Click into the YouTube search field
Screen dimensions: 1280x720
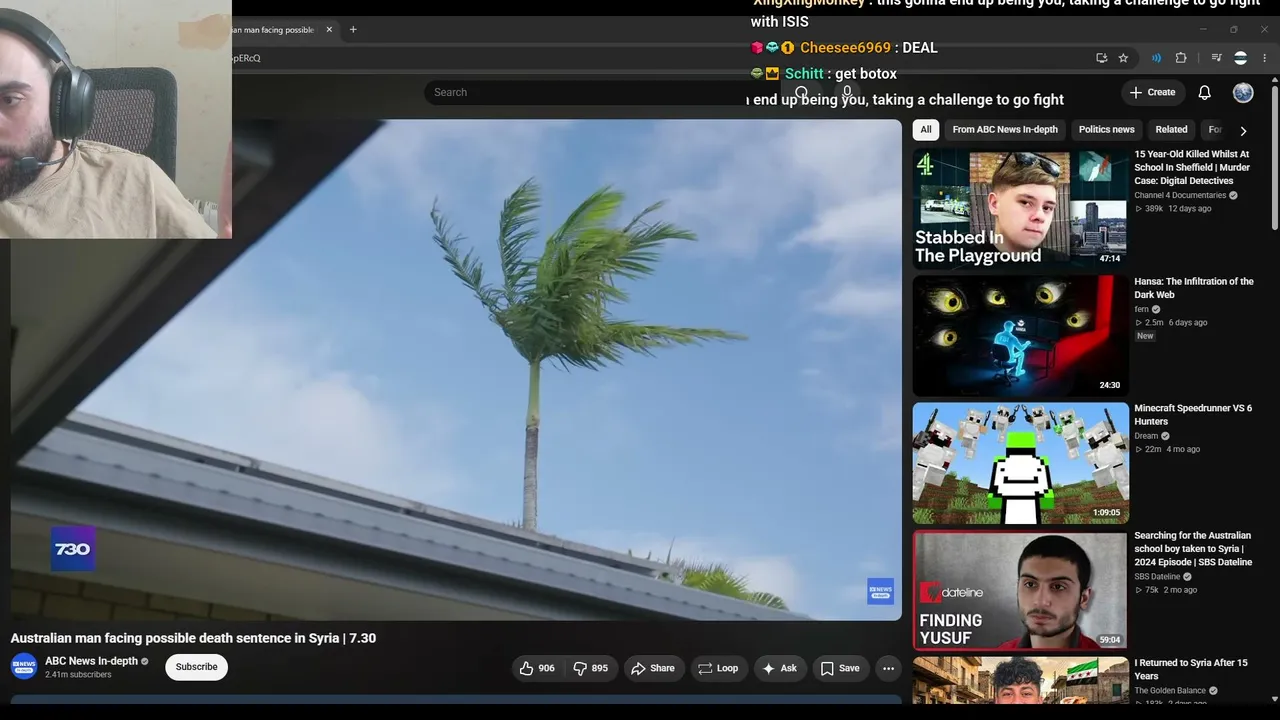click(x=600, y=92)
